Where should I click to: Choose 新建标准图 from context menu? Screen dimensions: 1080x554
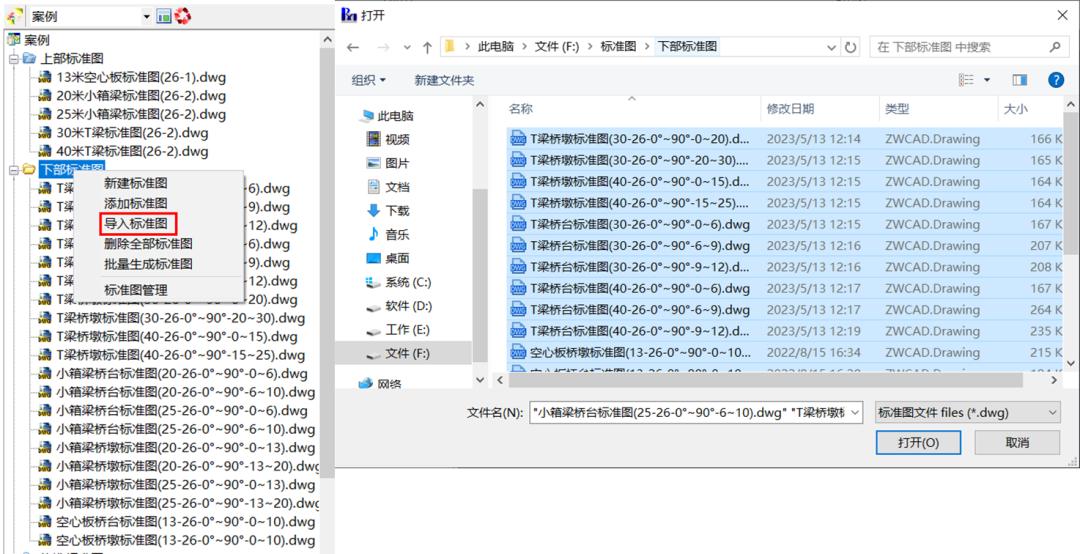click(136, 183)
